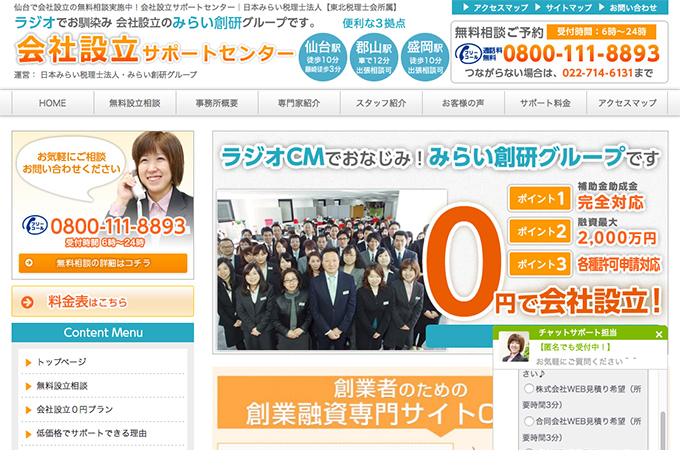Click the arrow icon on 料金表はこちら banner

point(27,302)
